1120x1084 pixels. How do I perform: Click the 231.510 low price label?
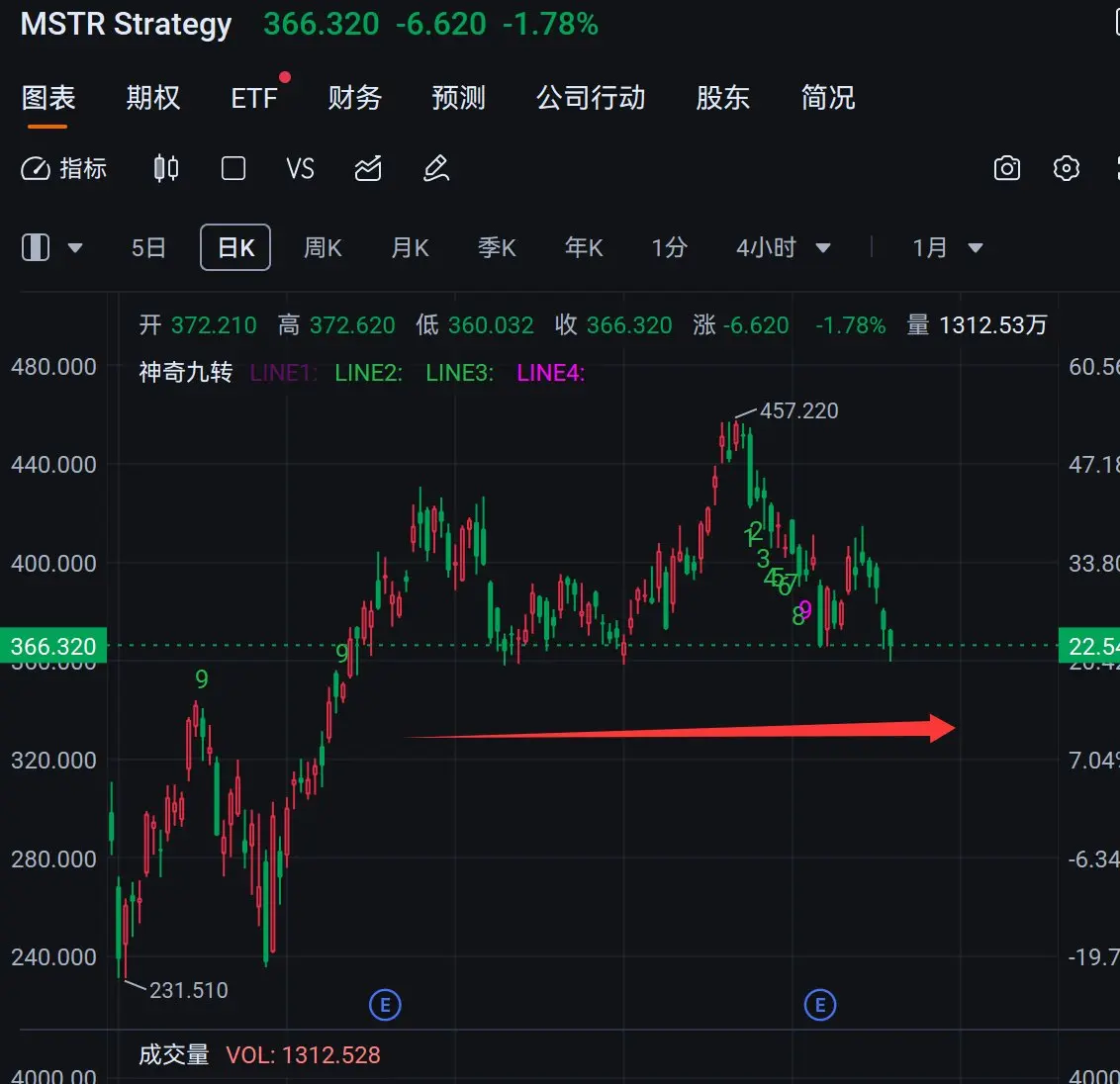(x=189, y=990)
